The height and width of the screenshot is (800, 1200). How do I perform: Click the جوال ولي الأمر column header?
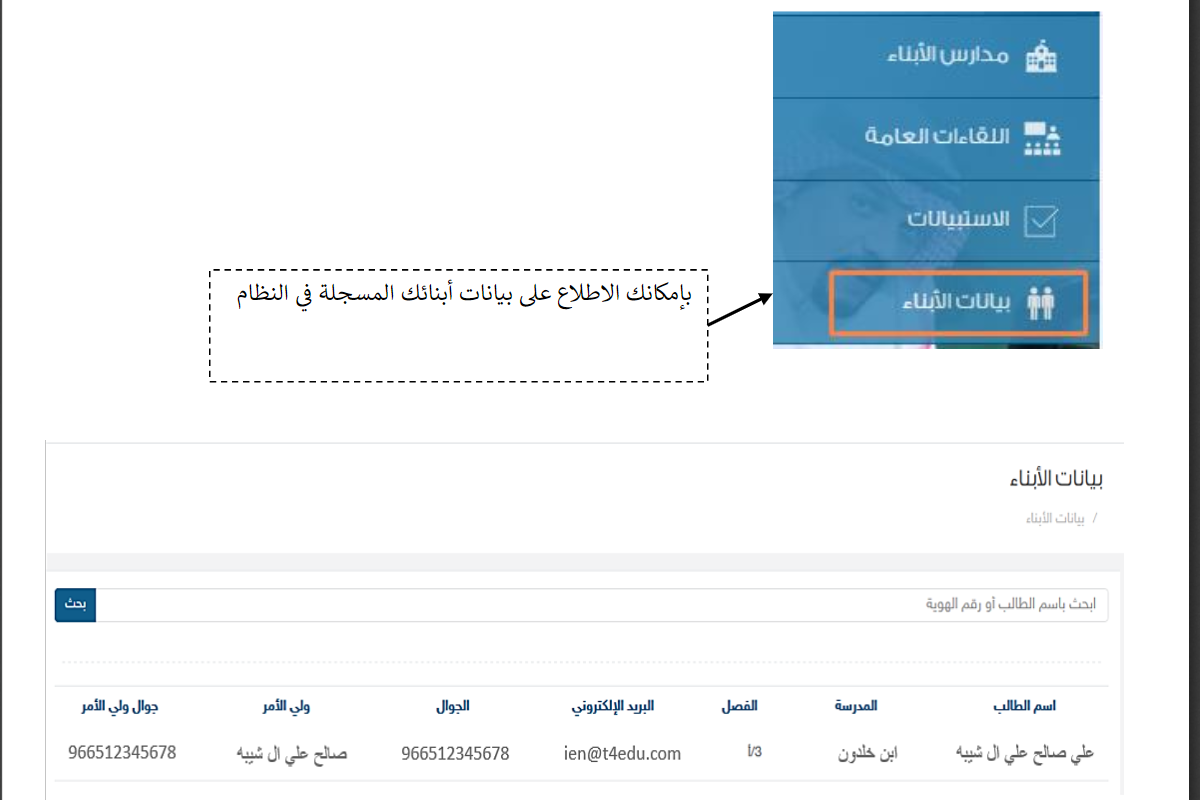click(x=120, y=706)
